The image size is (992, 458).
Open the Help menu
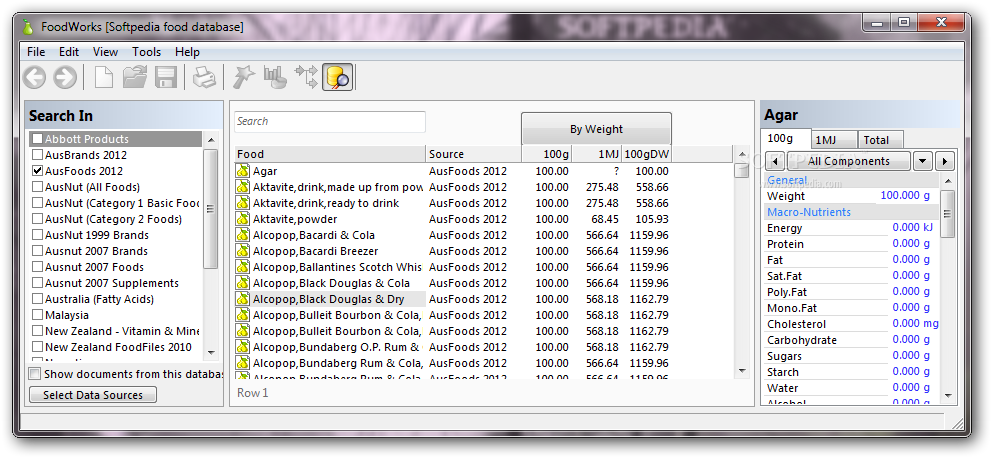tap(187, 52)
